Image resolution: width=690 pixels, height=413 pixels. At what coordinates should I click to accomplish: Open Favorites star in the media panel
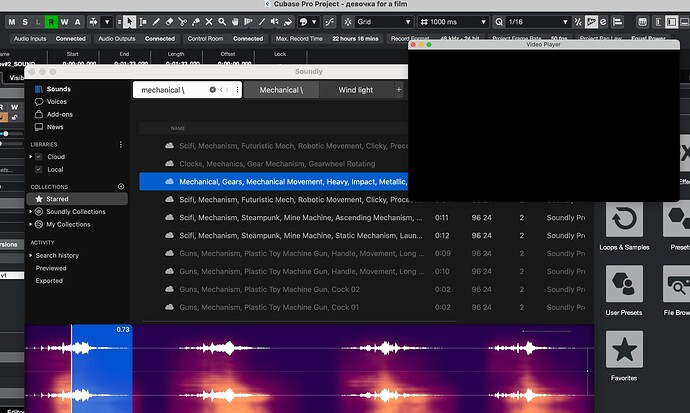point(624,349)
